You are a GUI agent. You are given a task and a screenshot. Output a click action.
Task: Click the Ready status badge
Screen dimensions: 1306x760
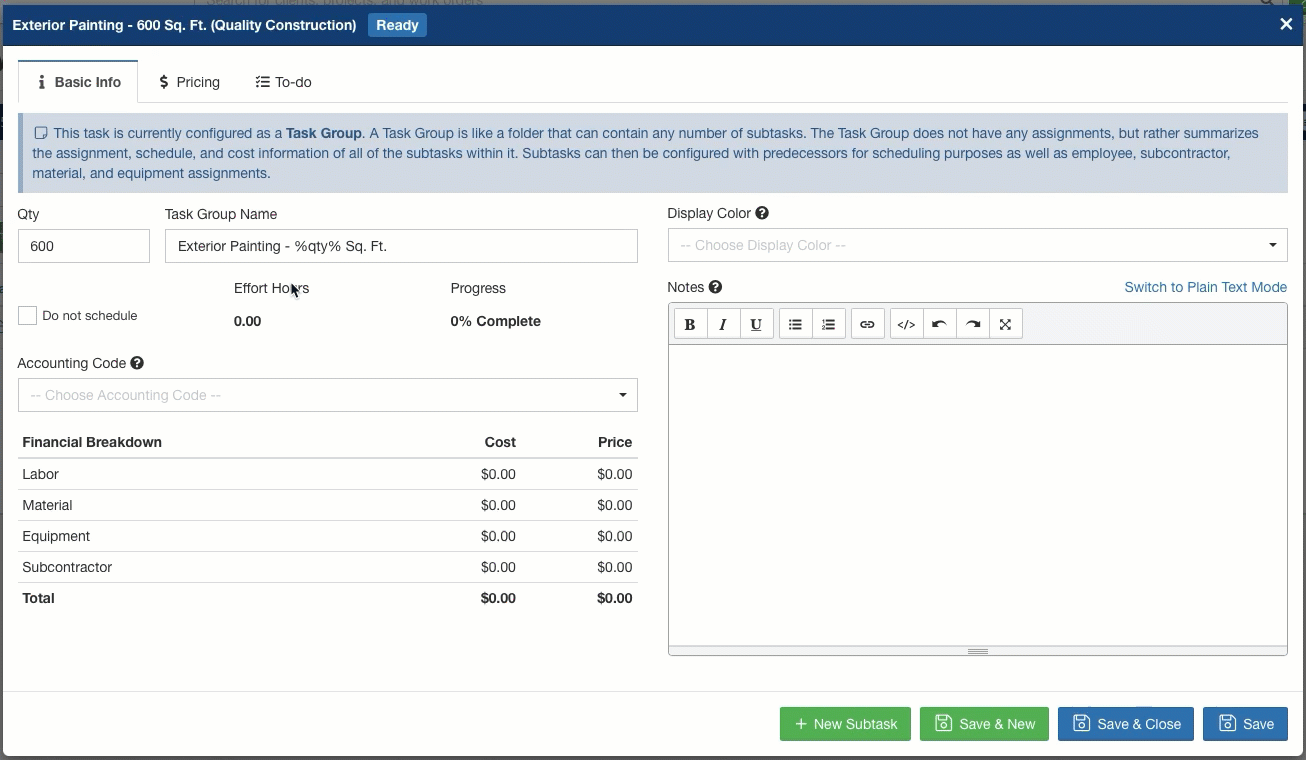point(397,25)
